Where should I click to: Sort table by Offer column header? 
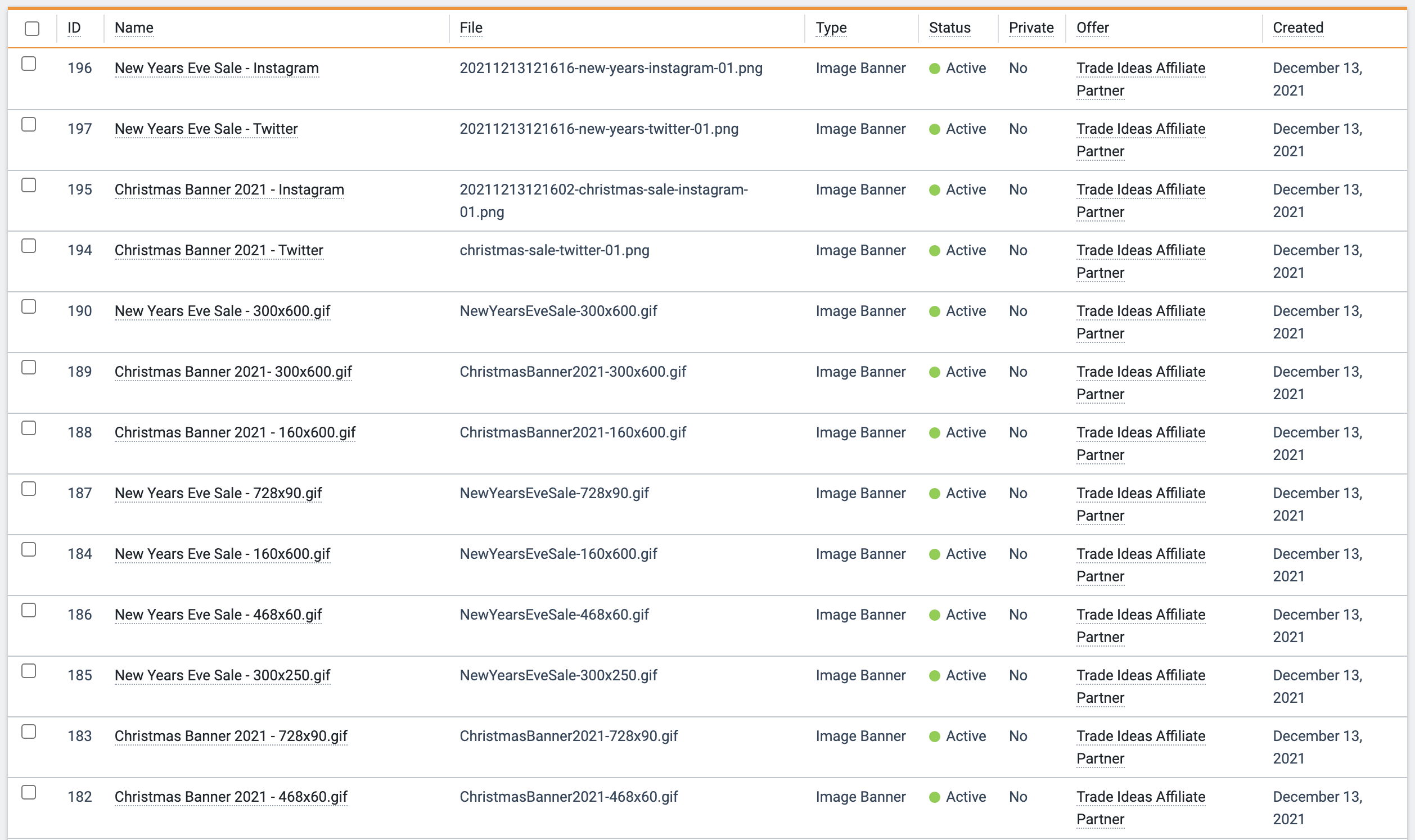(x=1092, y=28)
